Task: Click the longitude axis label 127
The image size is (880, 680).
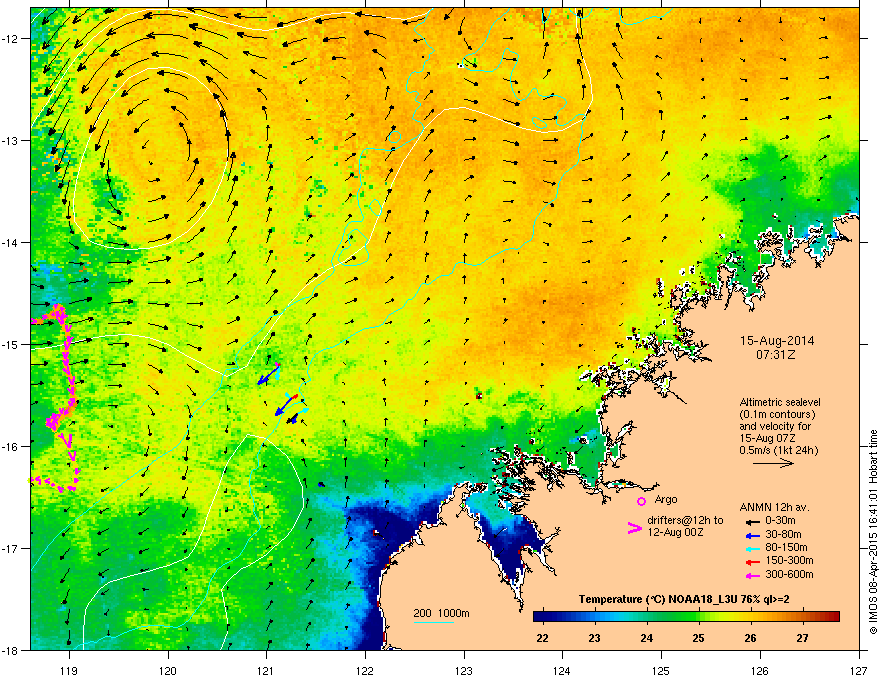Action: tap(859, 670)
